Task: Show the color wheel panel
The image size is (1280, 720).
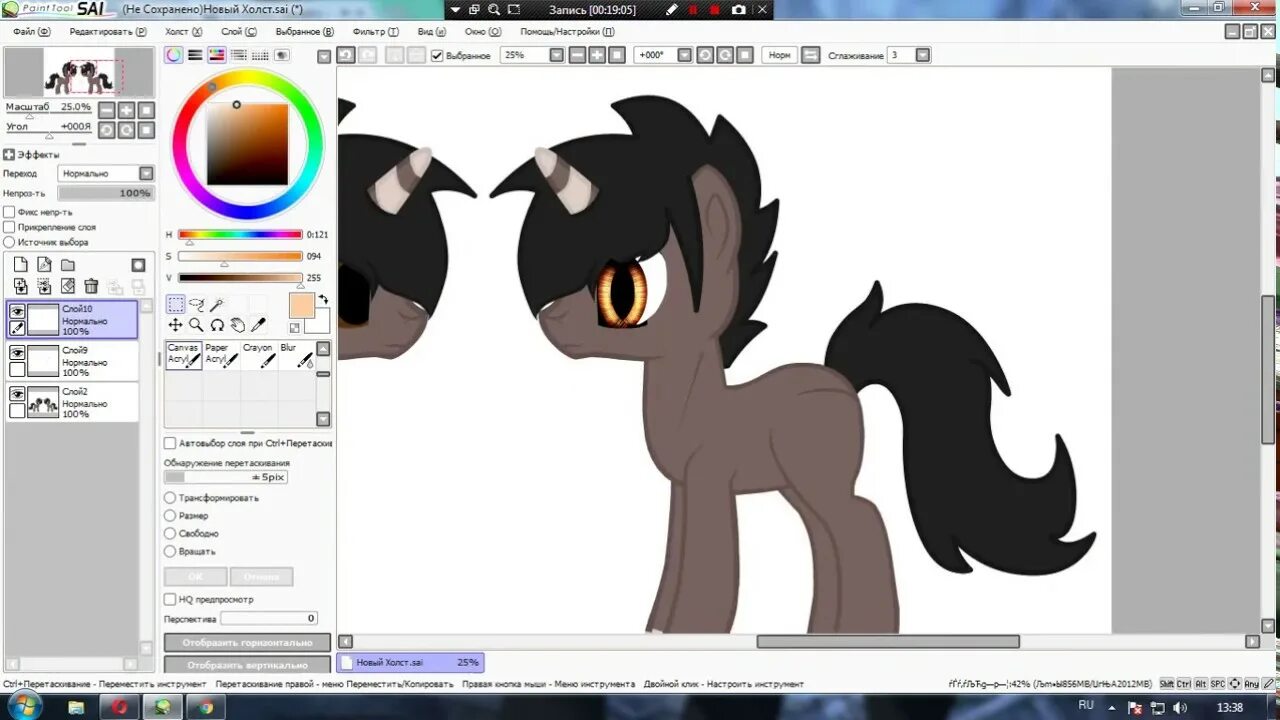Action: 174,56
